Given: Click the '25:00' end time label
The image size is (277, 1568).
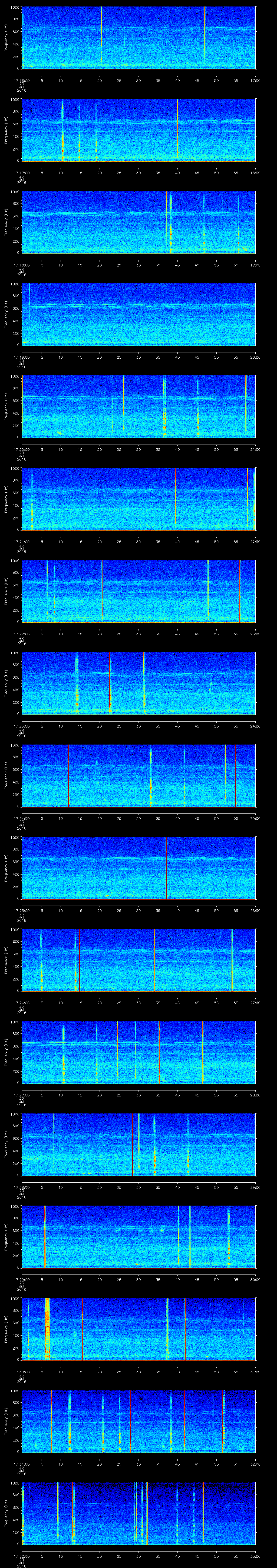Looking at the screenshot, I should [255, 818].
